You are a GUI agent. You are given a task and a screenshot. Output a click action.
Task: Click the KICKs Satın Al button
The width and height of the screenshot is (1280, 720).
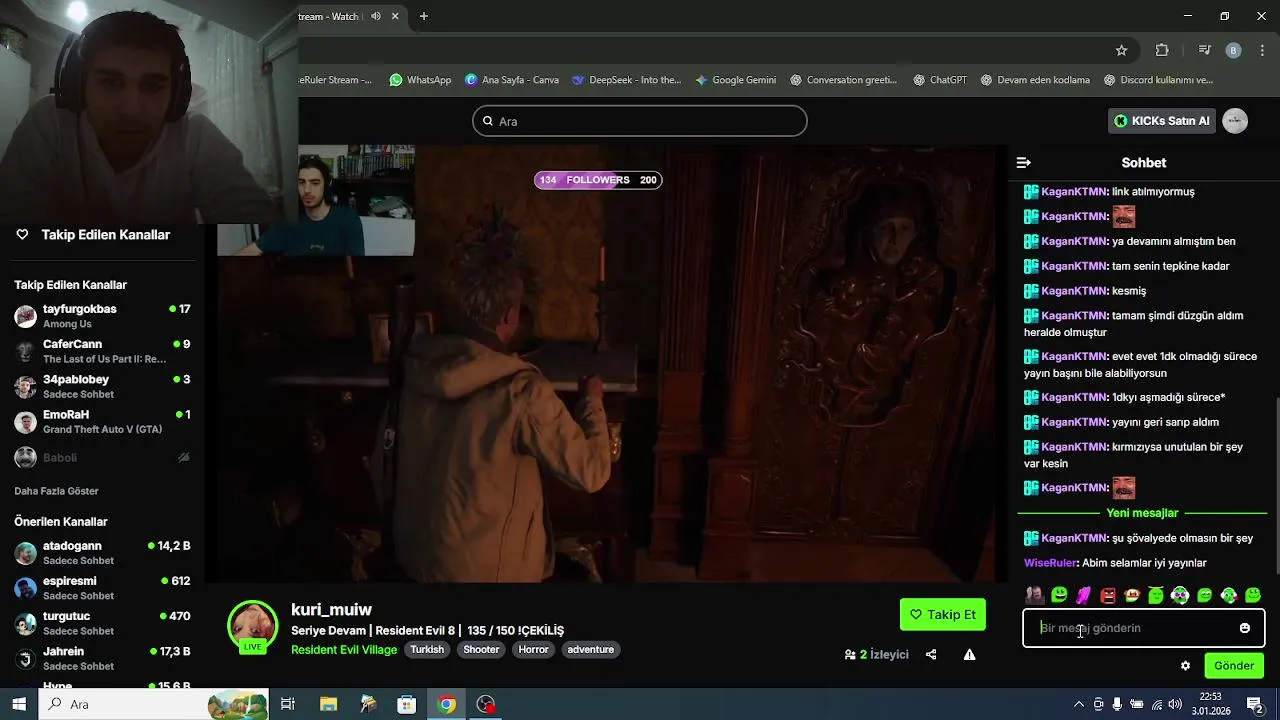1162,121
